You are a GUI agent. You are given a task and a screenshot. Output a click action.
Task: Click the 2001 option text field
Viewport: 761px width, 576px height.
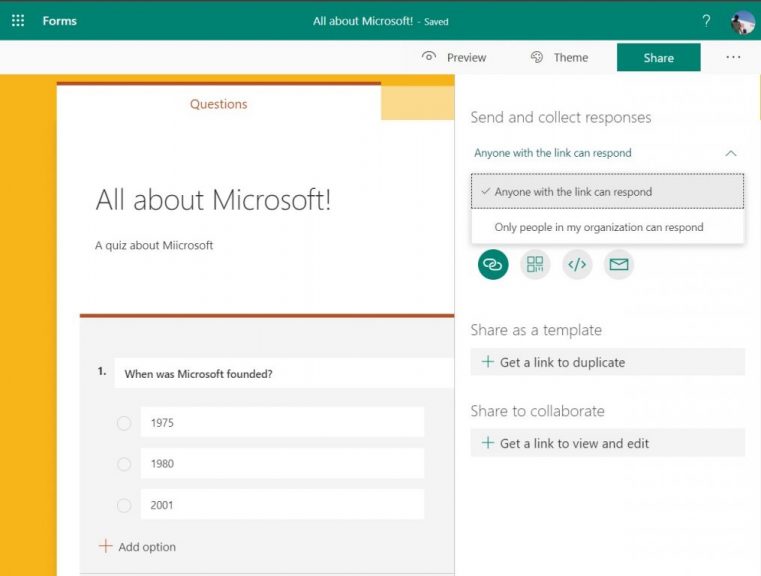click(x=282, y=504)
